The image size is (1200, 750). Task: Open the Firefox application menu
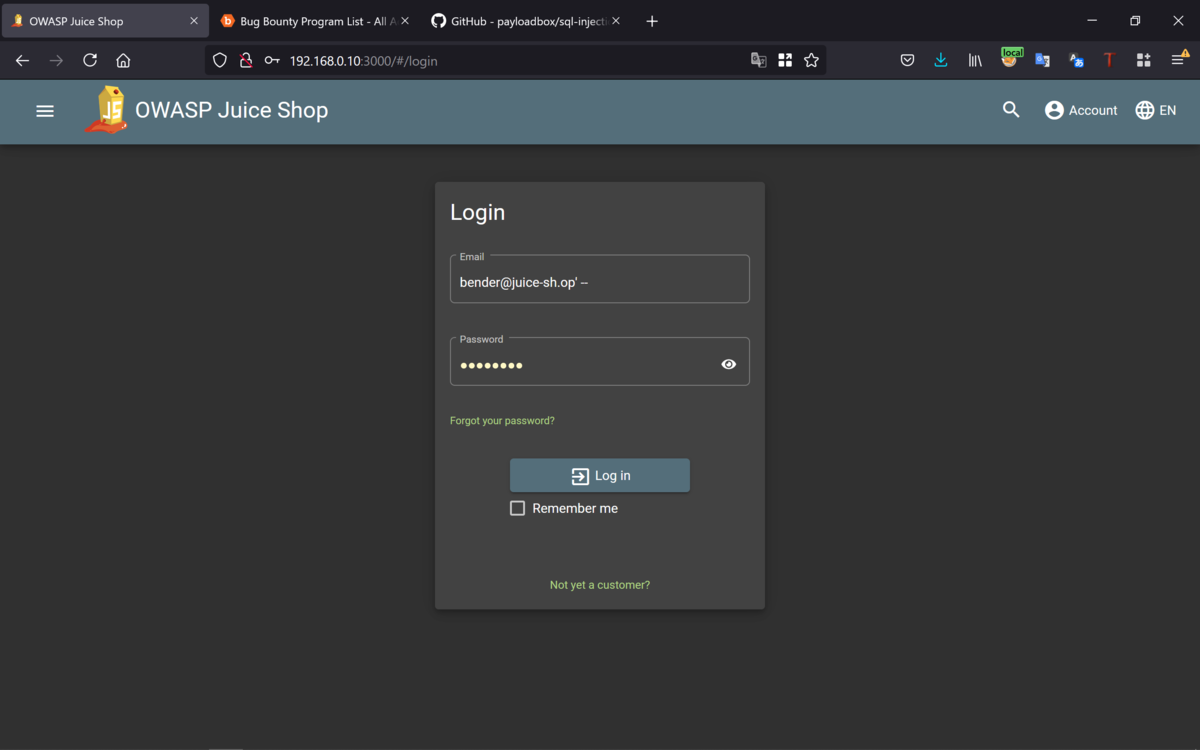coord(1178,60)
